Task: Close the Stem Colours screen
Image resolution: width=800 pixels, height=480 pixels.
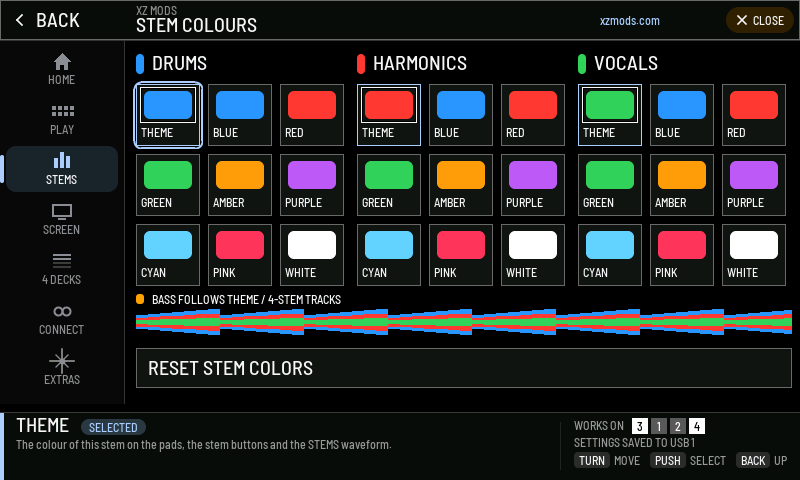Action: pyautogui.click(x=760, y=20)
